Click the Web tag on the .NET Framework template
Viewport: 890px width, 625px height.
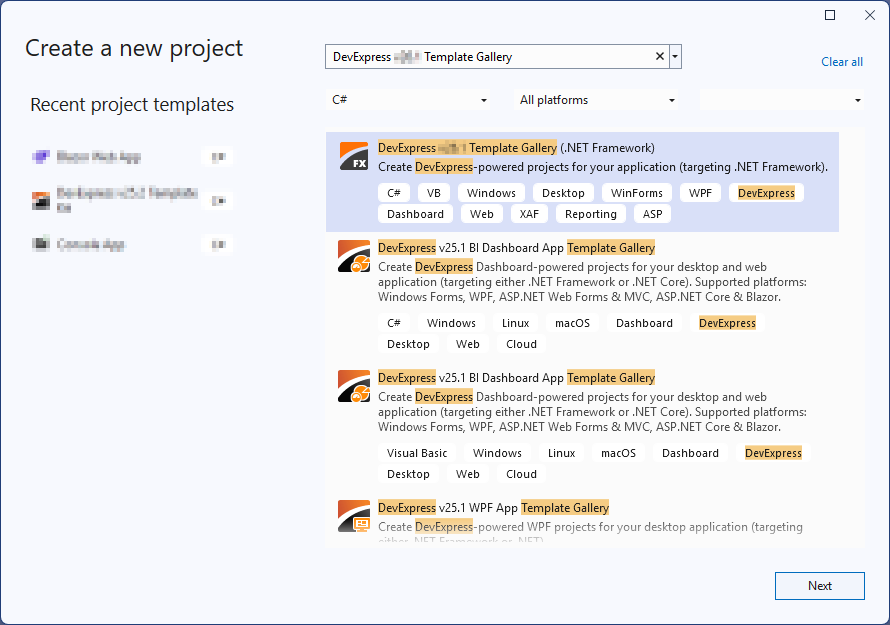pyautogui.click(x=481, y=214)
